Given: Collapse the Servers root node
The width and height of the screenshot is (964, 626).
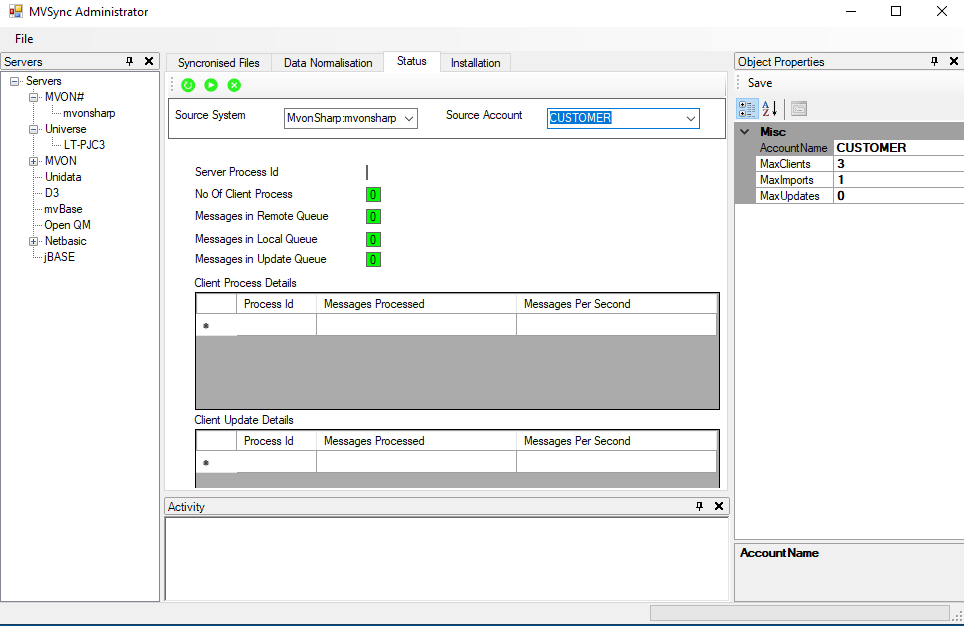Looking at the screenshot, I should pos(14,81).
